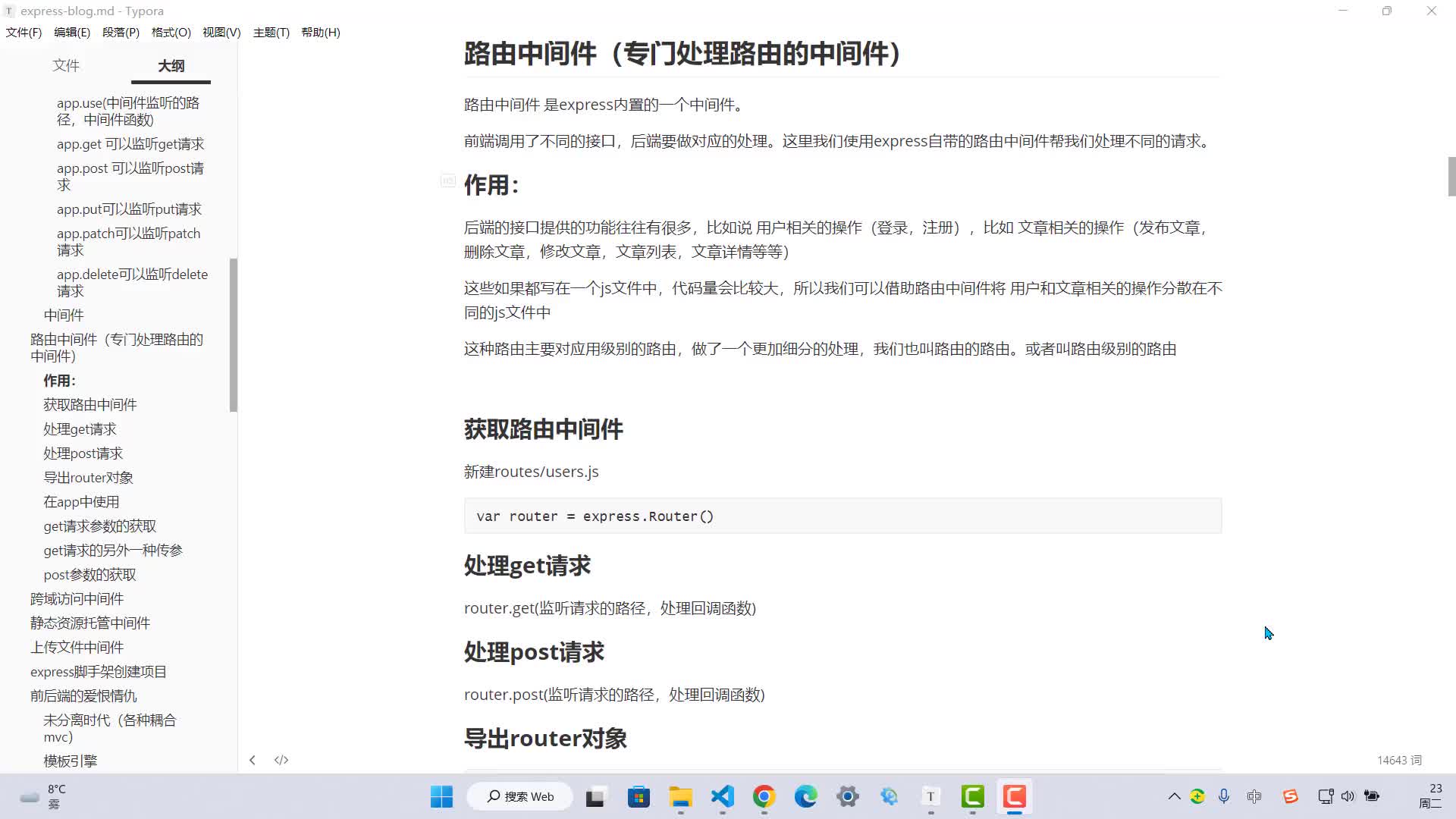Image resolution: width=1456 pixels, height=819 pixels.
Task: Go to outline item 前后端的爱恨情仇
Action: [83, 695]
